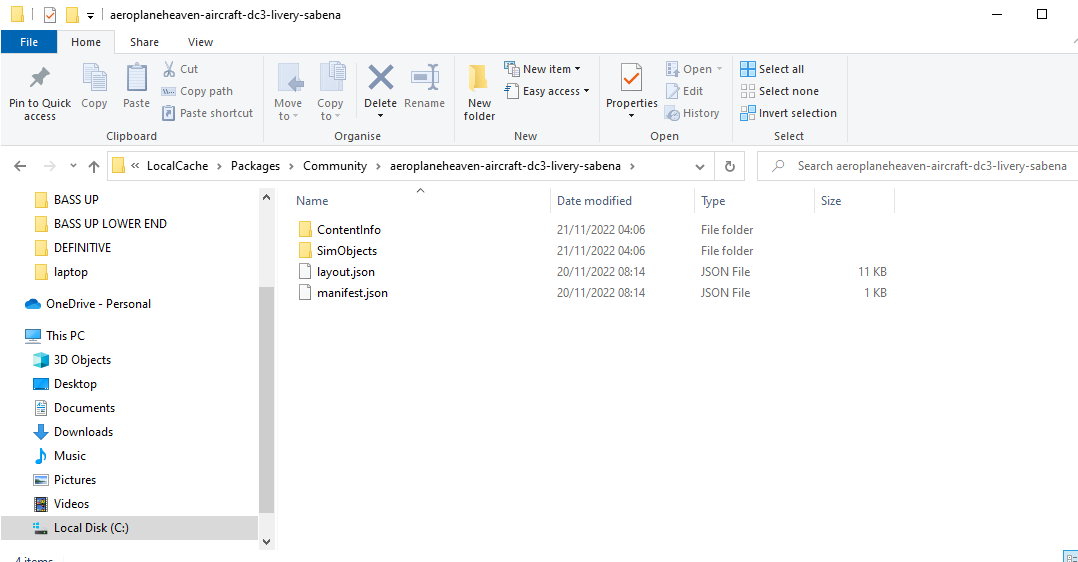1078x562 pixels.
Task: Select the layout.json file
Action: (x=337, y=272)
